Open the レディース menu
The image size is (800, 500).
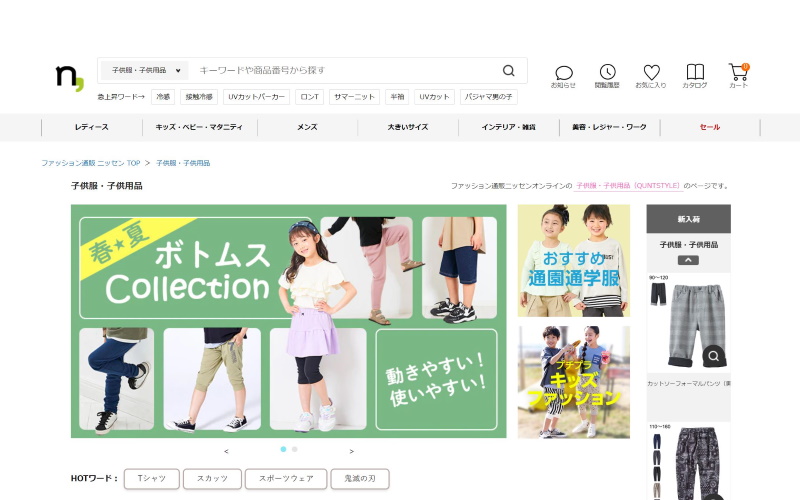92,127
